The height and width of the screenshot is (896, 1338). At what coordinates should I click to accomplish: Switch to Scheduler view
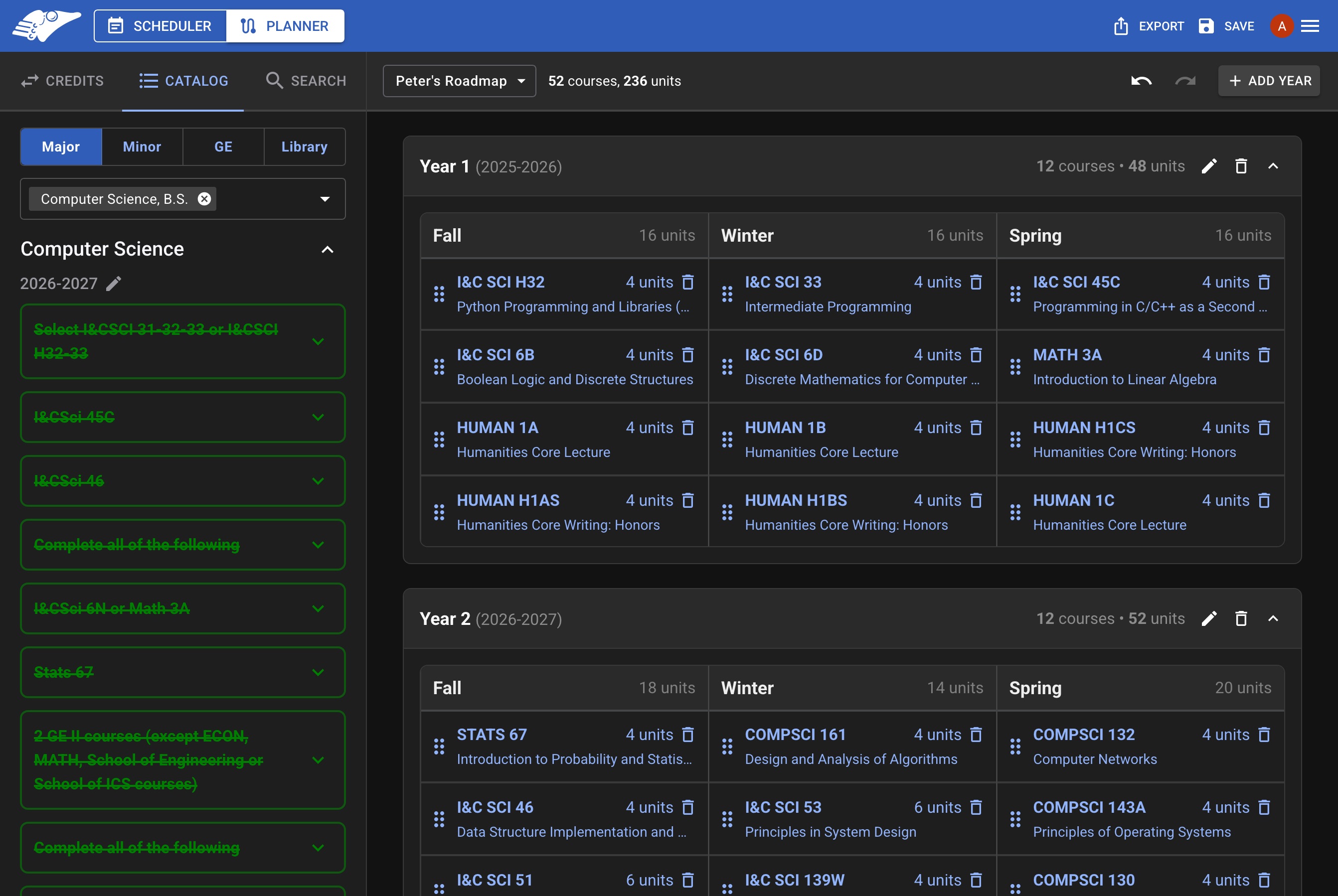pos(160,26)
